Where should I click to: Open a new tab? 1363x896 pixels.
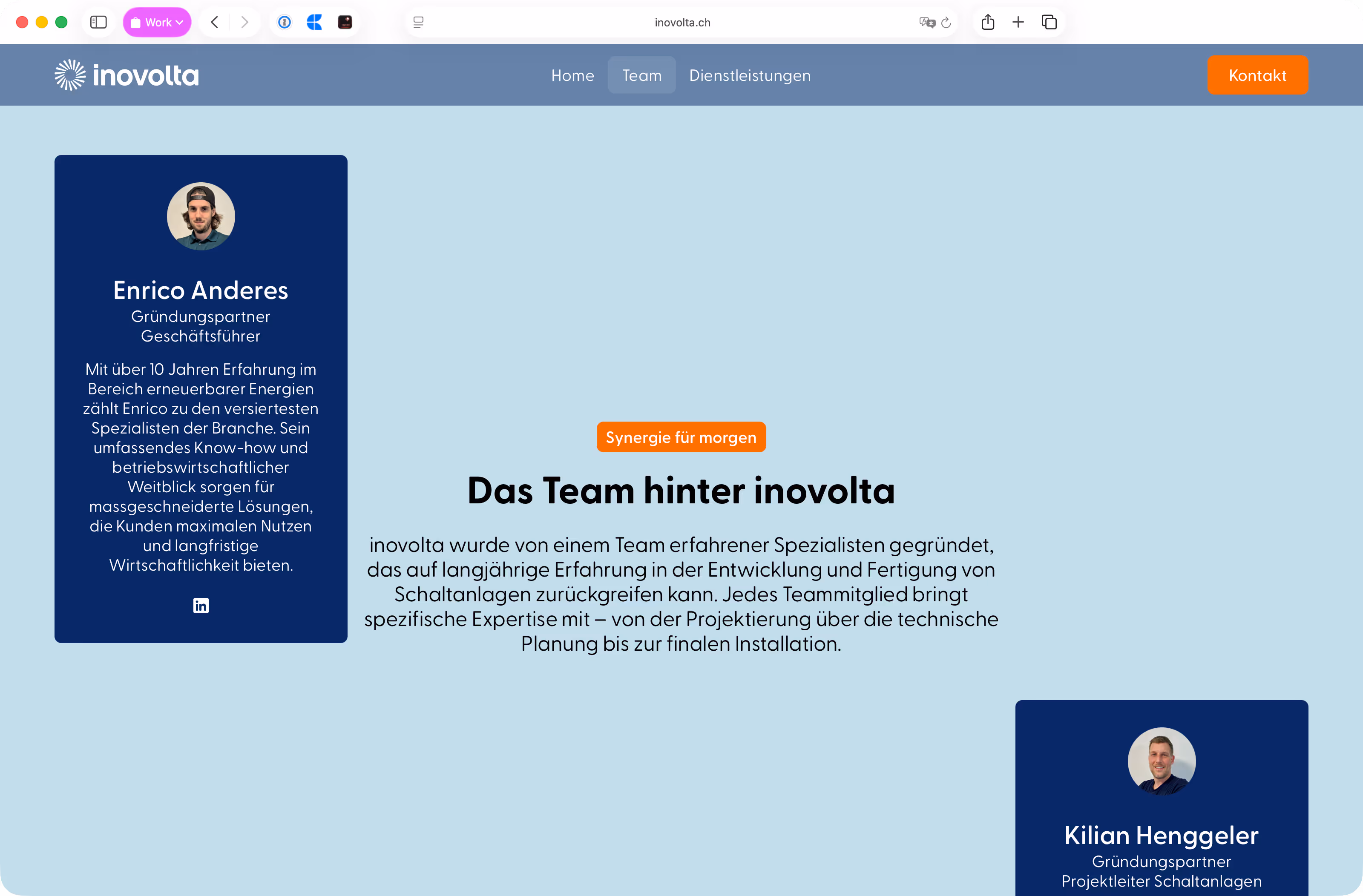[x=1018, y=22]
